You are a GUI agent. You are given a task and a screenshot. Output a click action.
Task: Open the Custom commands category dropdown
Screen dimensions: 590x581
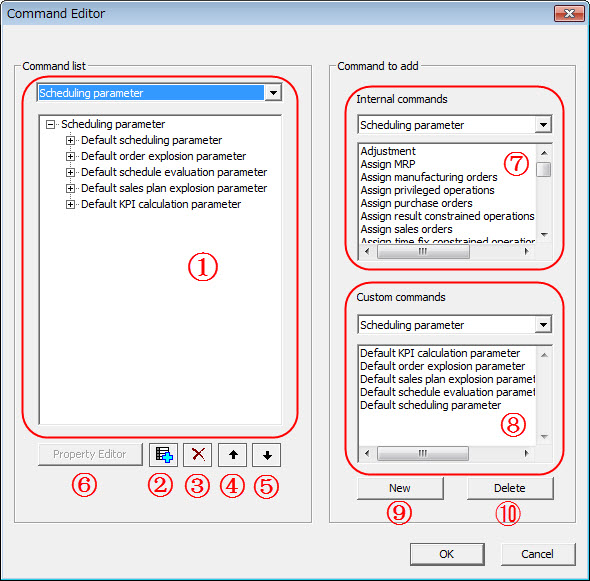(x=543, y=324)
